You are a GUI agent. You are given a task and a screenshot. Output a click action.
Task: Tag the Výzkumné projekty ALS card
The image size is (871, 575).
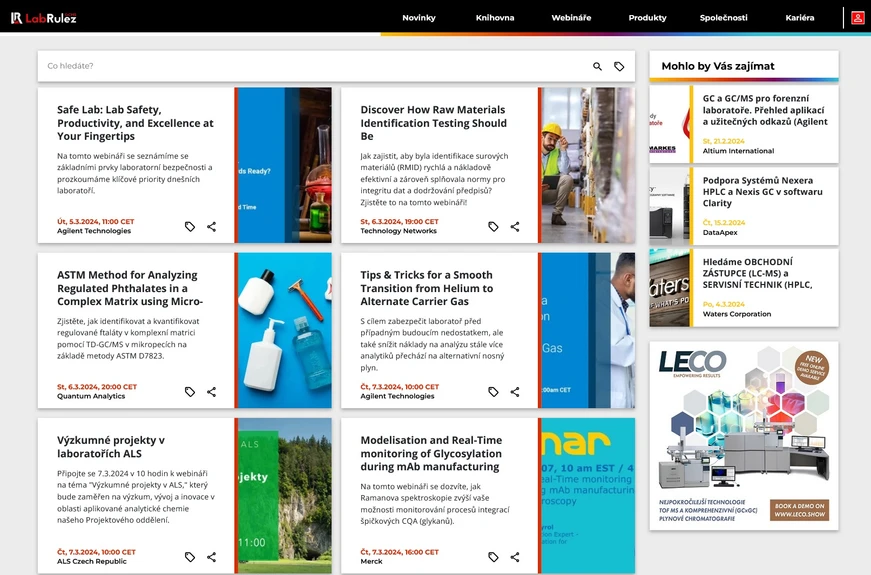190,557
